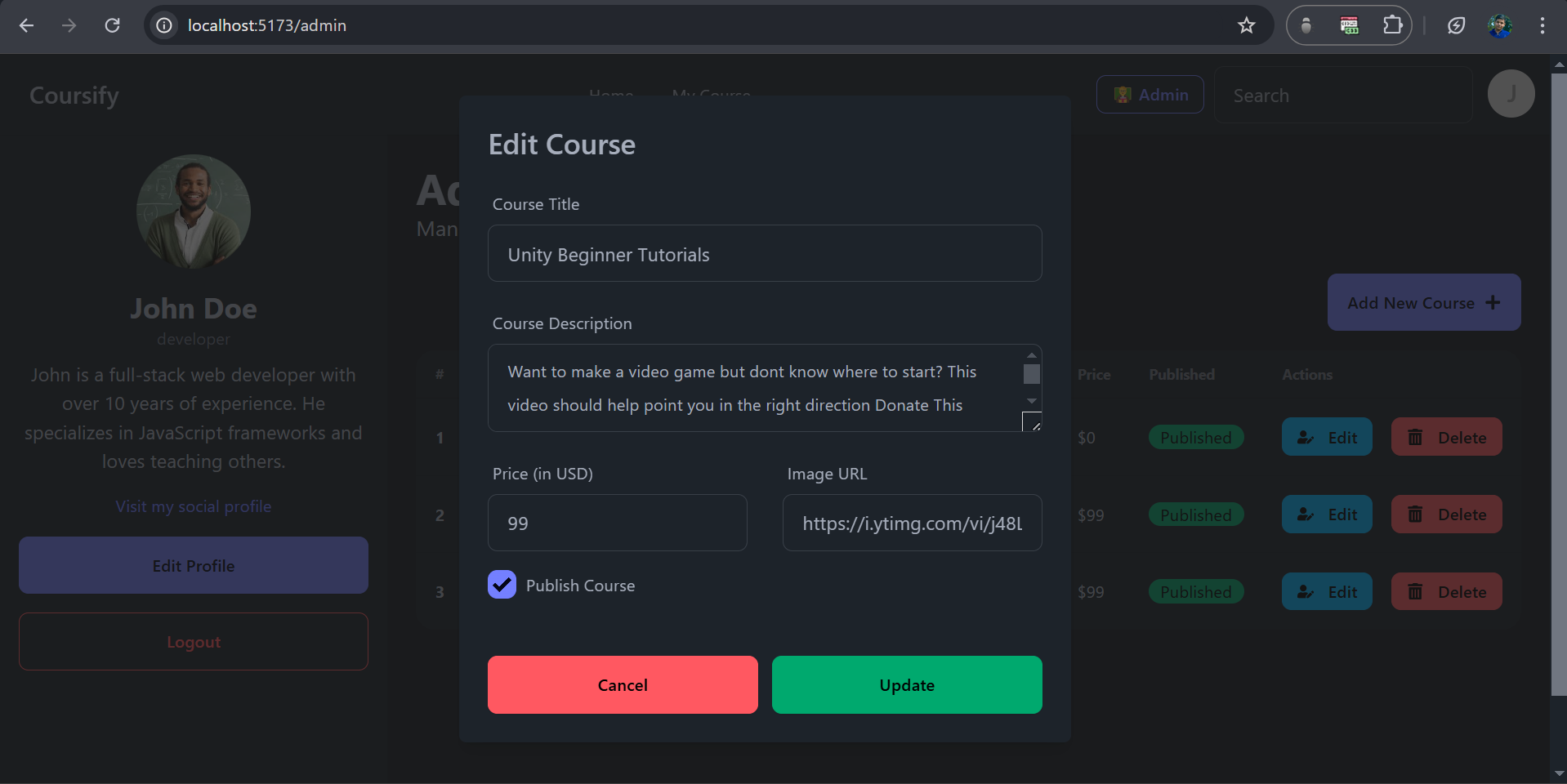Open the browser extensions puzzle icon

click(1392, 25)
